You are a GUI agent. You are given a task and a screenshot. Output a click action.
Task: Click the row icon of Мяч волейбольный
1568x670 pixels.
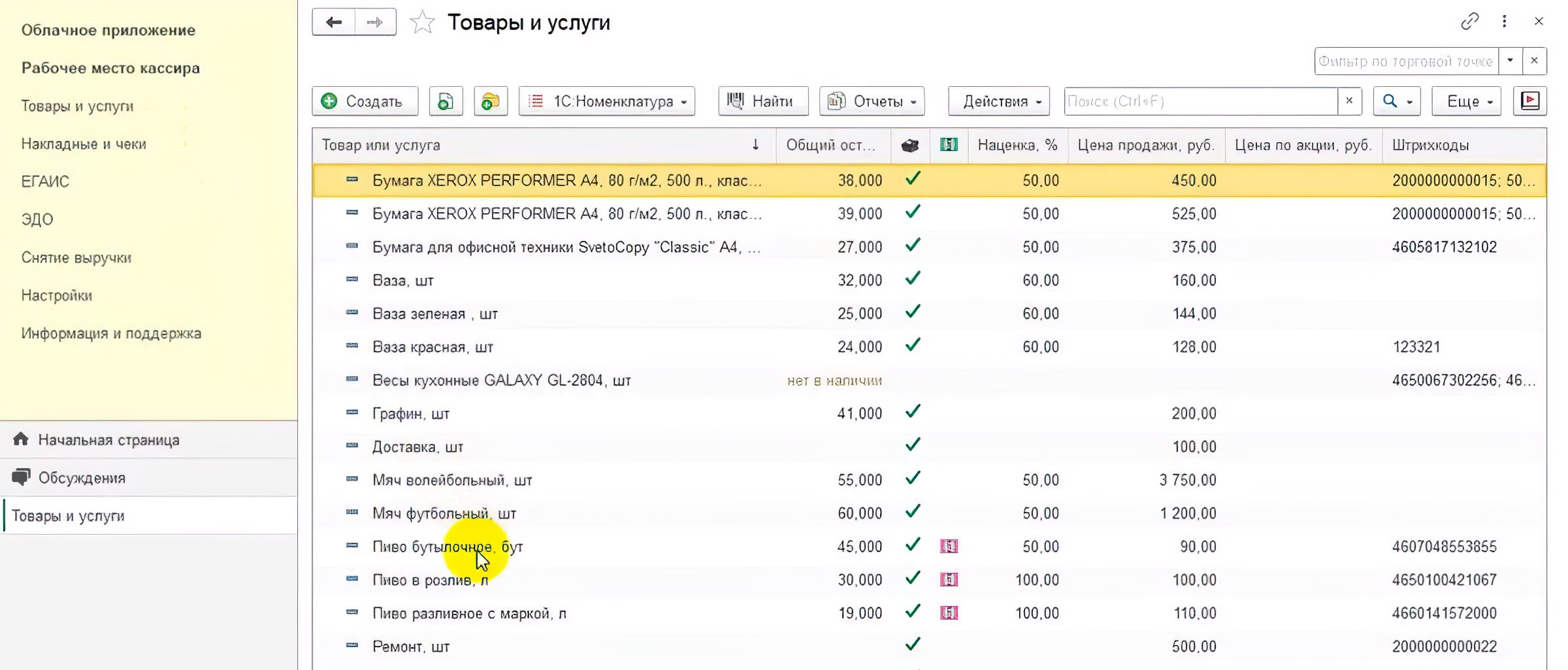click(352, 479)
